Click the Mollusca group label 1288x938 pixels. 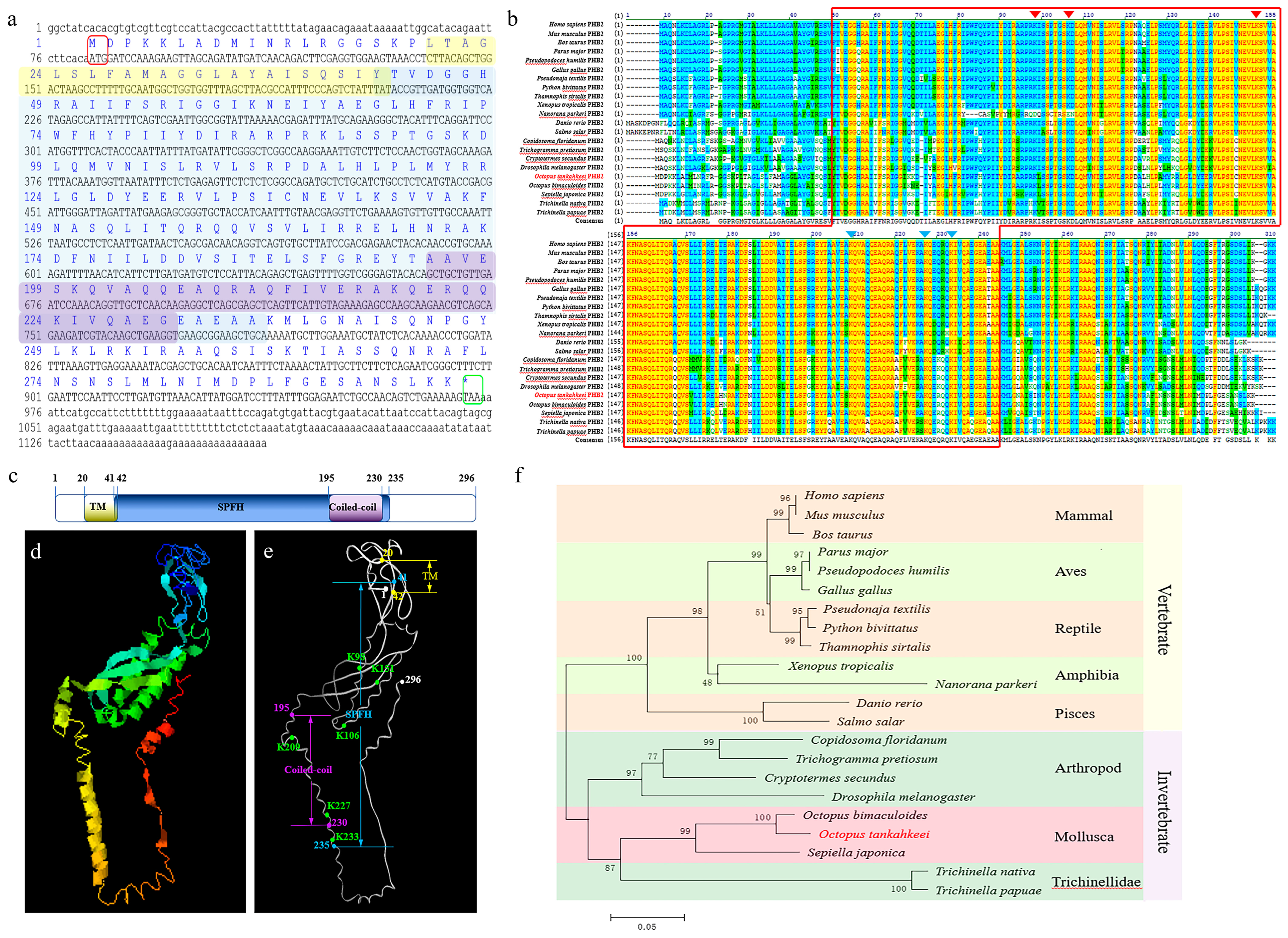click(1083, 836)
